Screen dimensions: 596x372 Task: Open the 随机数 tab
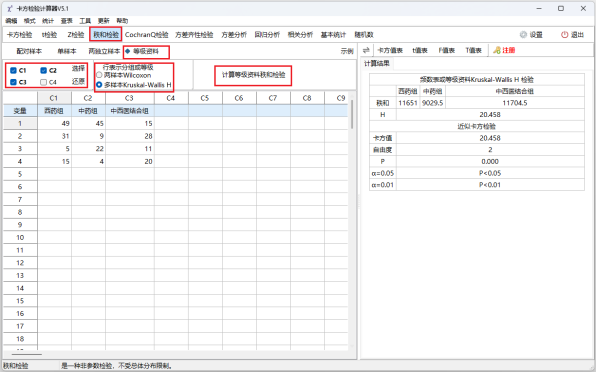364,35
